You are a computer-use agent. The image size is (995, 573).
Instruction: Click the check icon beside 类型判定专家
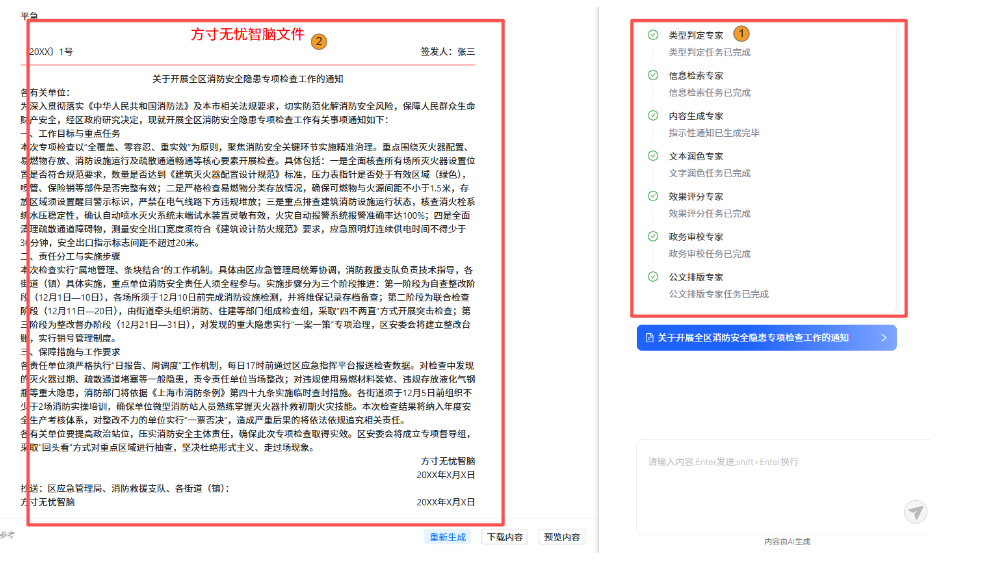pyautogui.click(x=653, y=35)
